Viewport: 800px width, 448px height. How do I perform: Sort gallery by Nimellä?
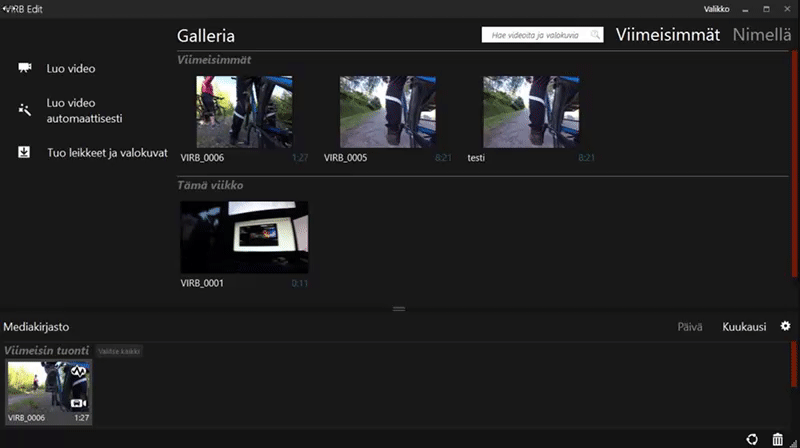762,35
